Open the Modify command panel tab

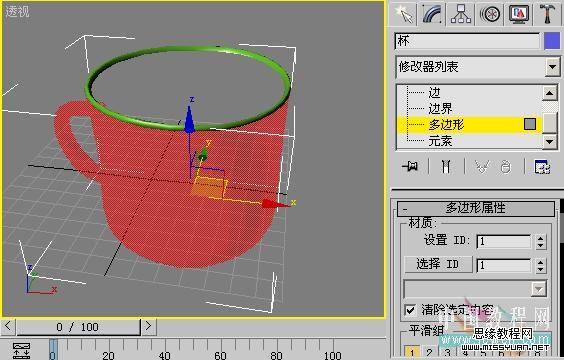pyautogui.click(x=432, y=14)
